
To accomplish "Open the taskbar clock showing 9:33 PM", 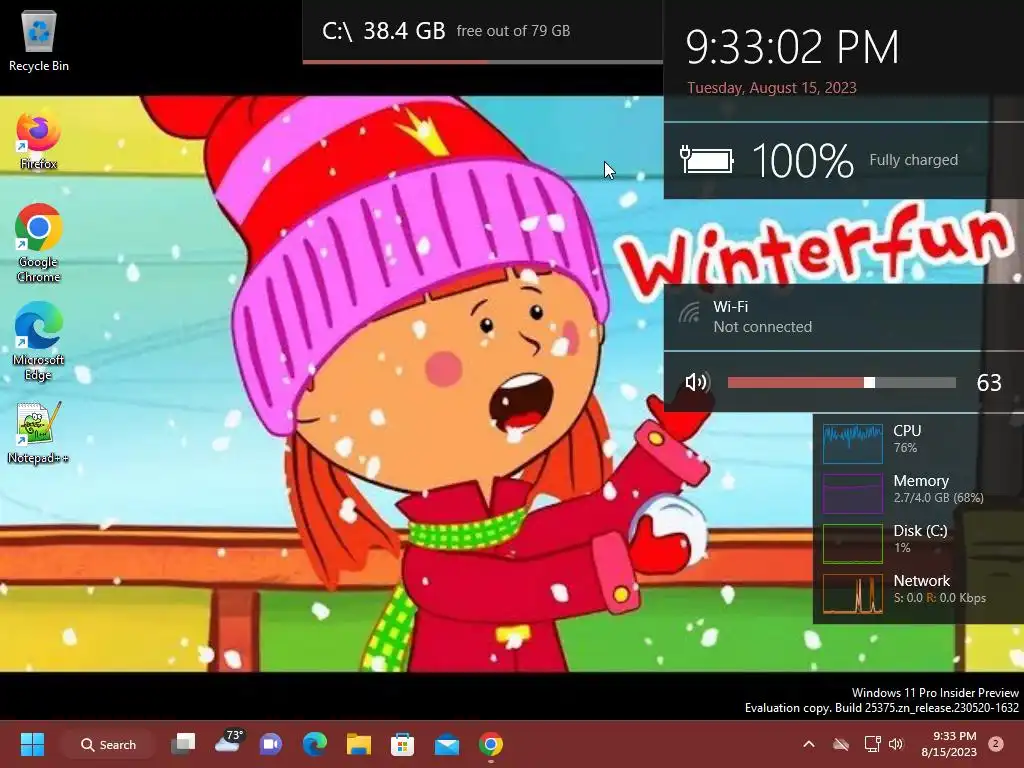I will [949, 744].
